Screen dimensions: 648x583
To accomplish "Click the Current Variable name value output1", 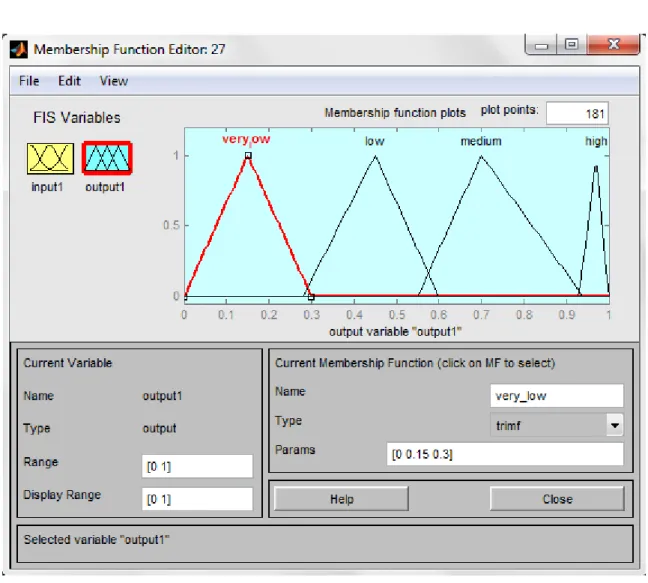I will pos(162,396).
